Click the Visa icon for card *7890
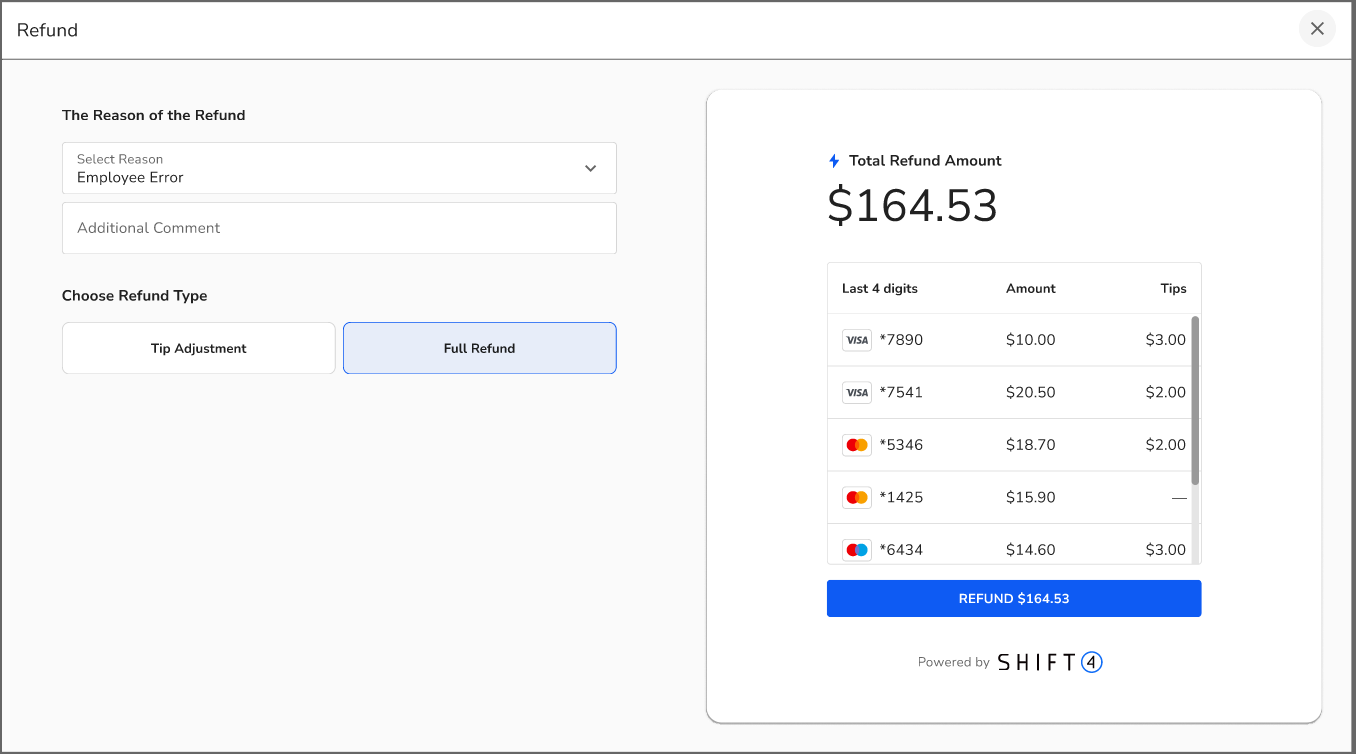1356x754 pixels. point(857,340)
